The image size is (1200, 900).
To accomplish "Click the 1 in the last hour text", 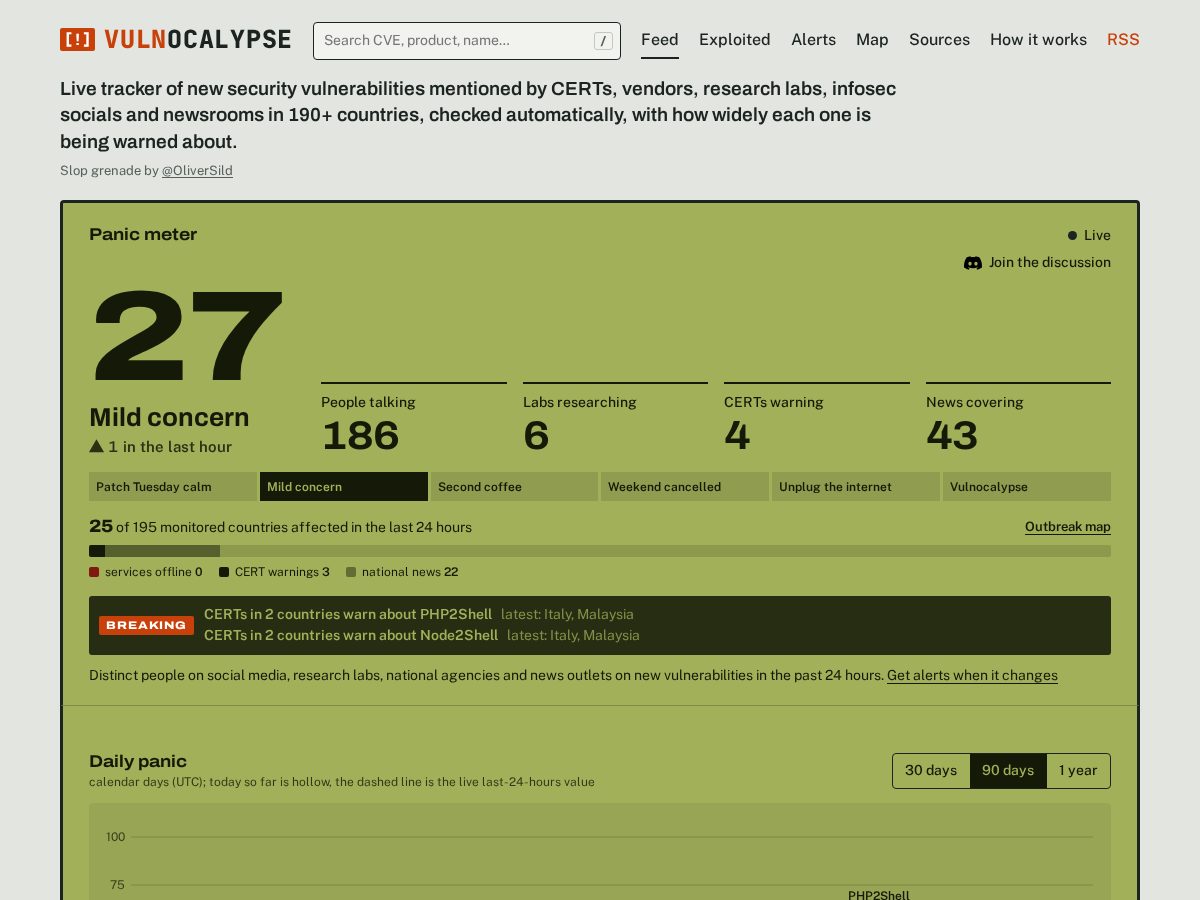I will pos(170,447).
